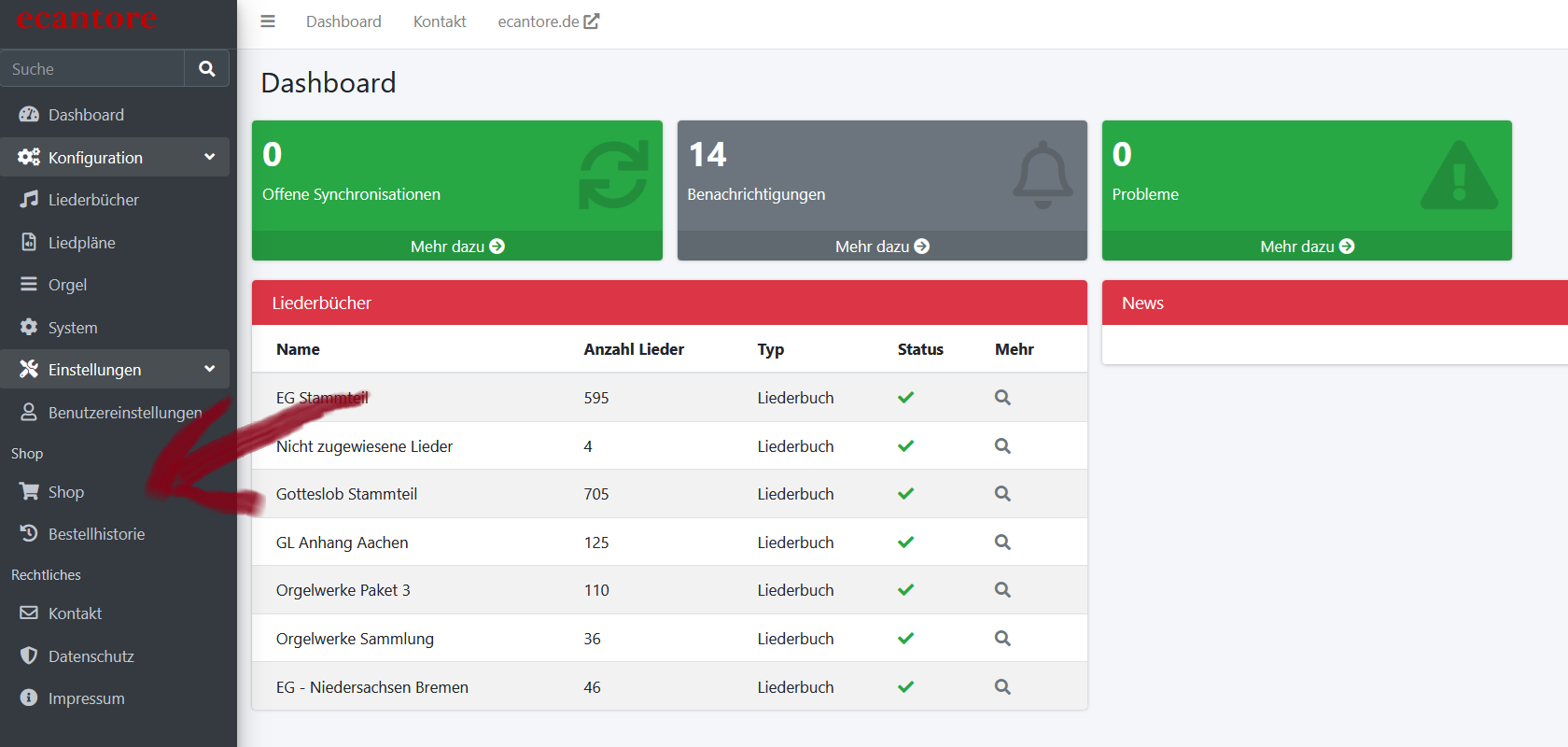Open ecantore.de external link

(548, 21)
